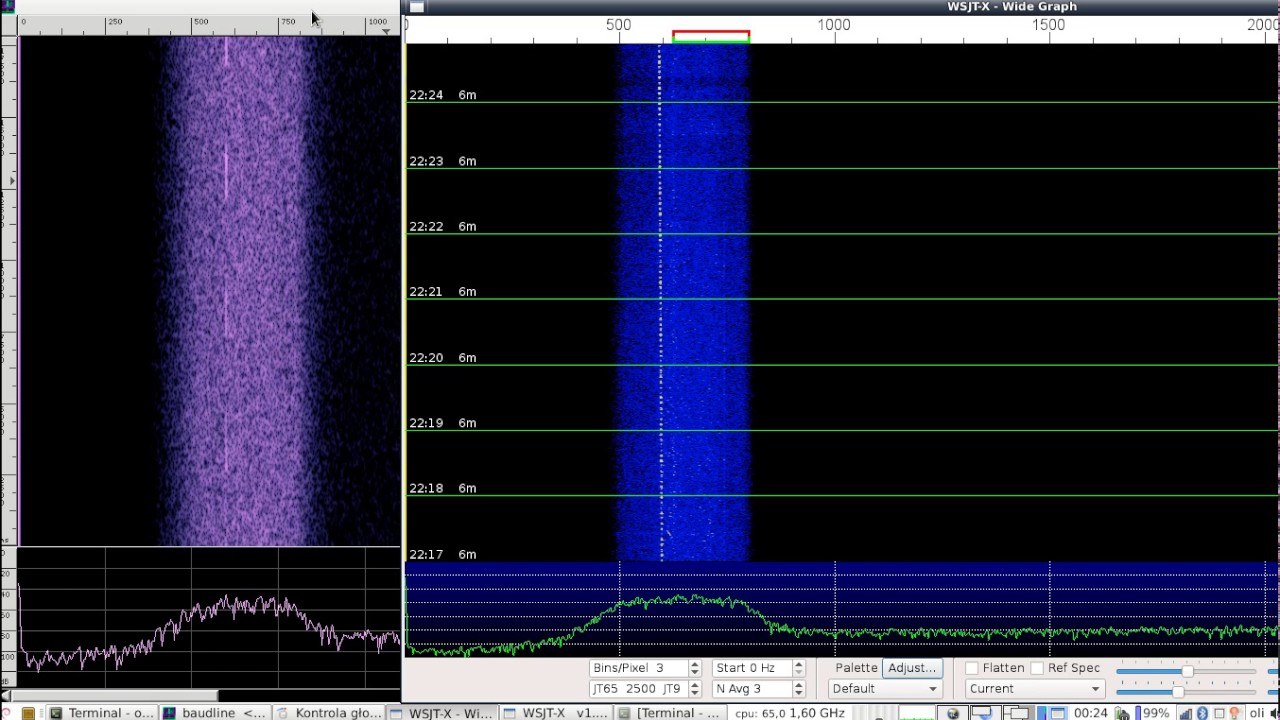The image size is (1280, 720).
Task: Click the volume speaker tray icon
Action: coord(1273,713)
